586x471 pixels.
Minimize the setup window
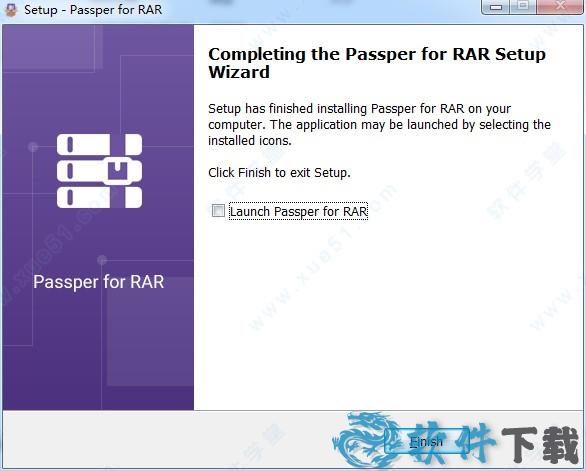click(496, 7)
